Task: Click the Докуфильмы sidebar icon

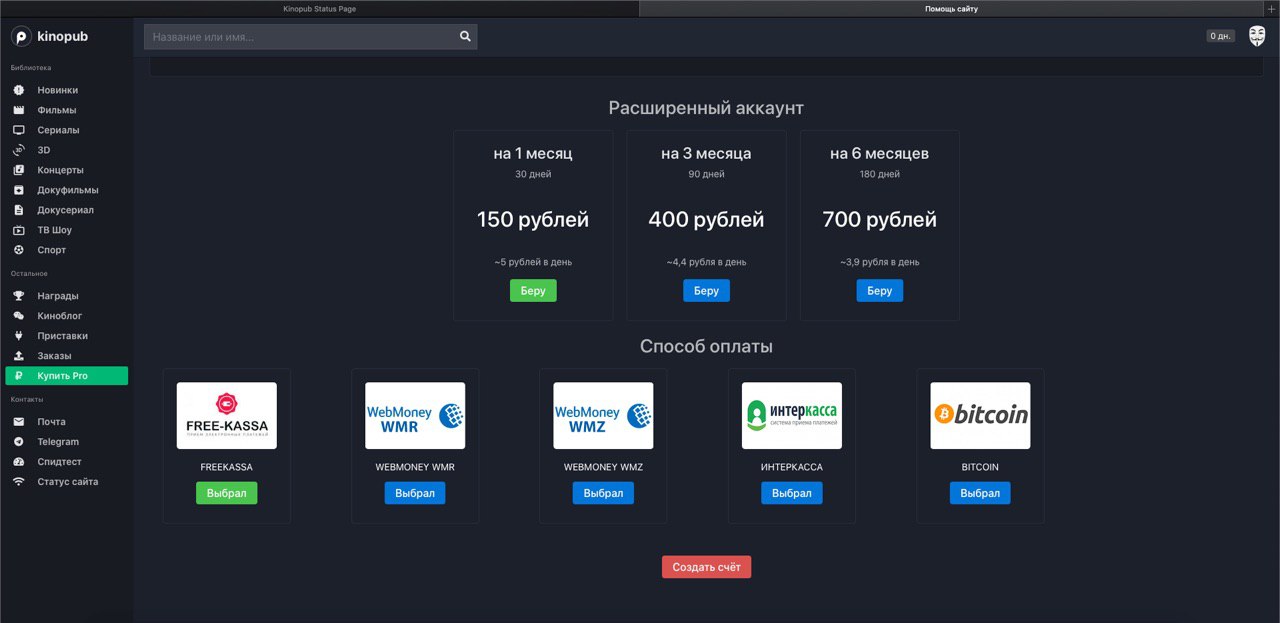Action: (x=18, y=190)
